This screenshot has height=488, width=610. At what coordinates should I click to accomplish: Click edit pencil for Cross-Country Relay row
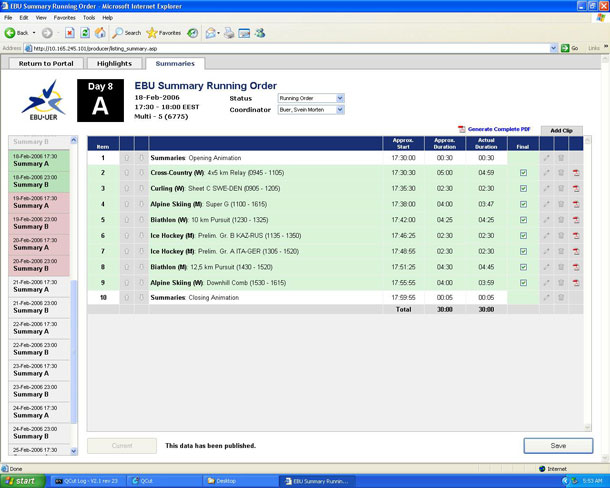(x=547, y=173)
